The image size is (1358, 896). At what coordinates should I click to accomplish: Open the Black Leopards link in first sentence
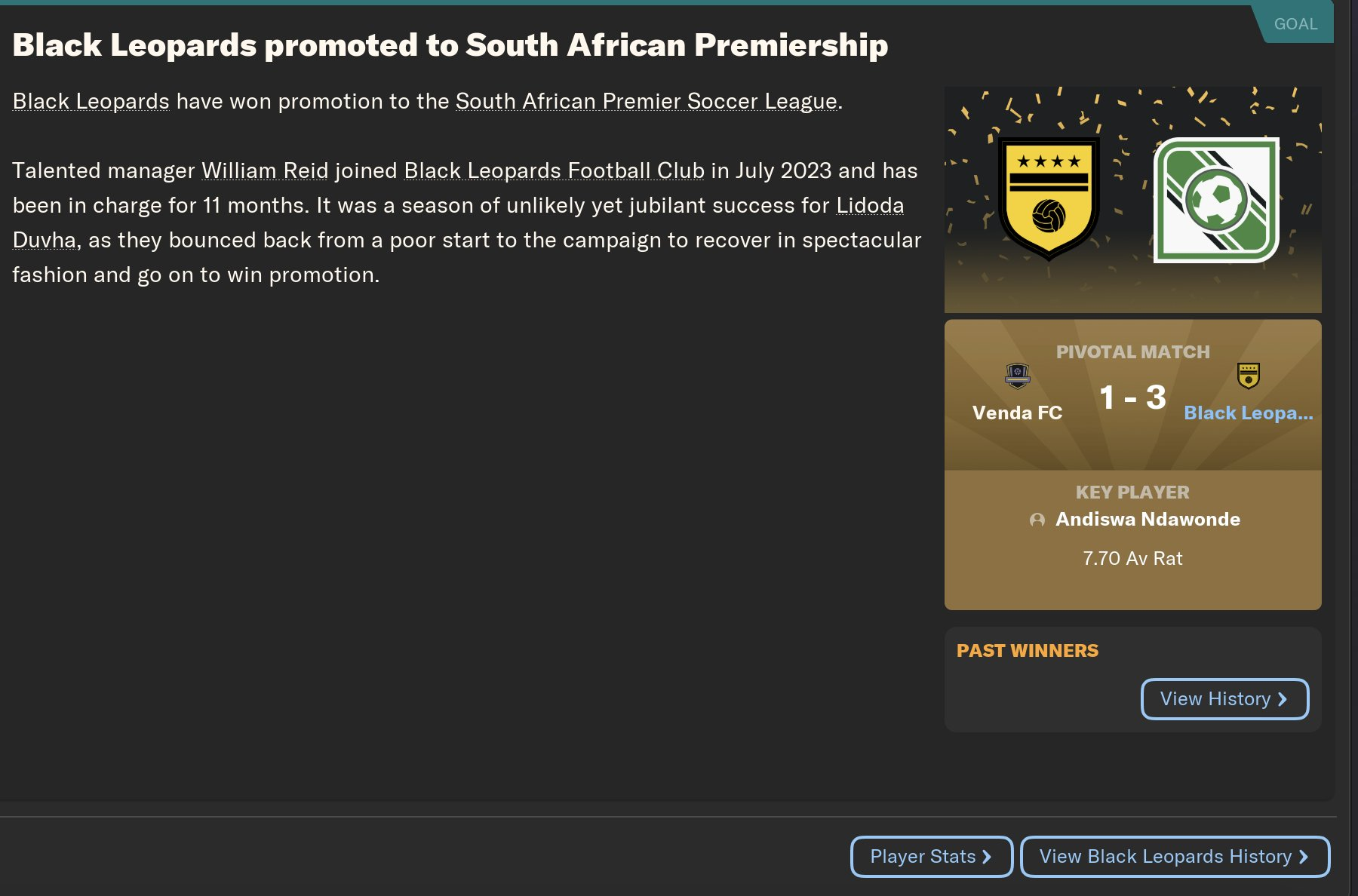point(91,101)
